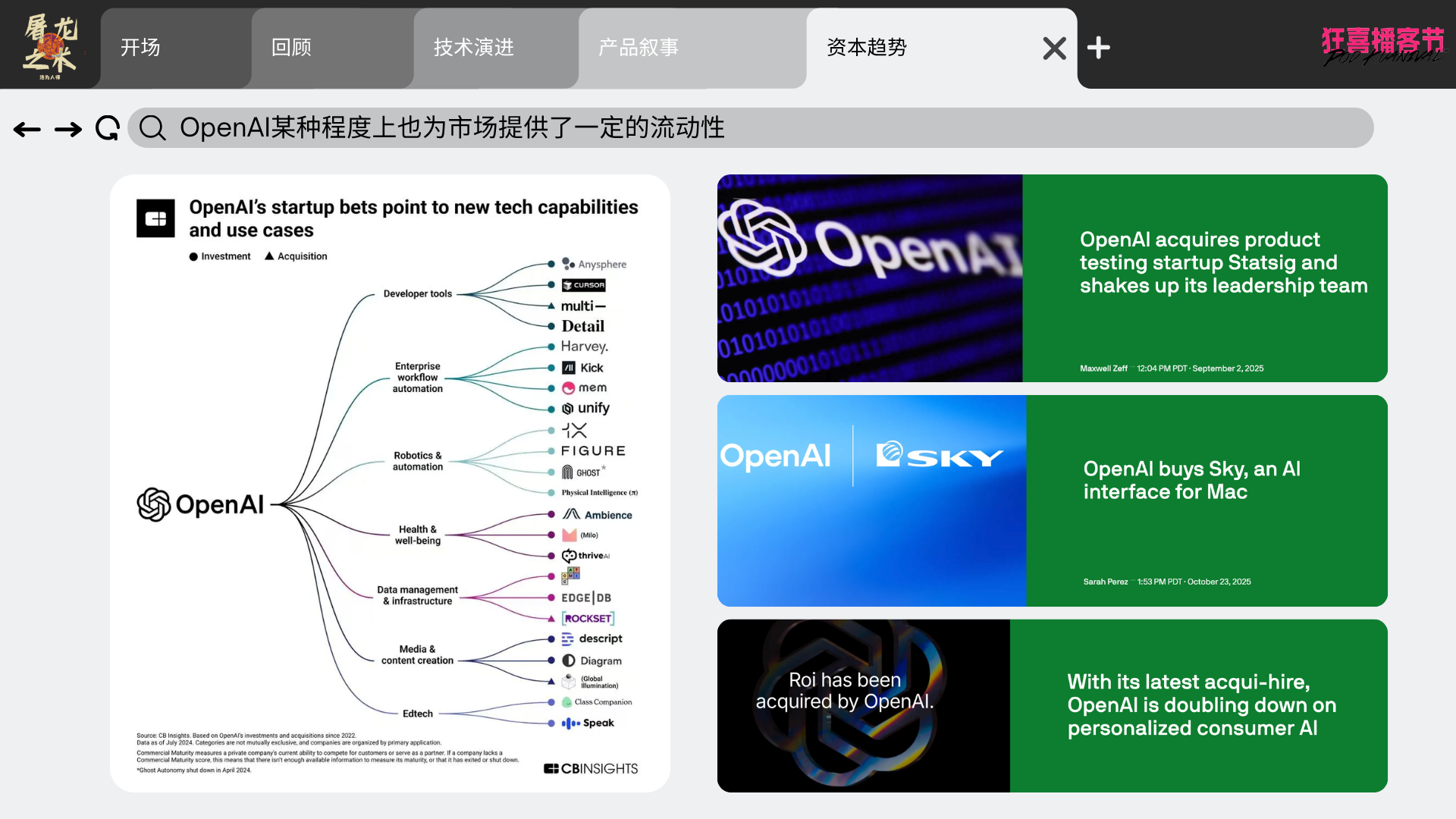Click the pink podcast festival logo

pyautogui.click(x=1382, y=45)
